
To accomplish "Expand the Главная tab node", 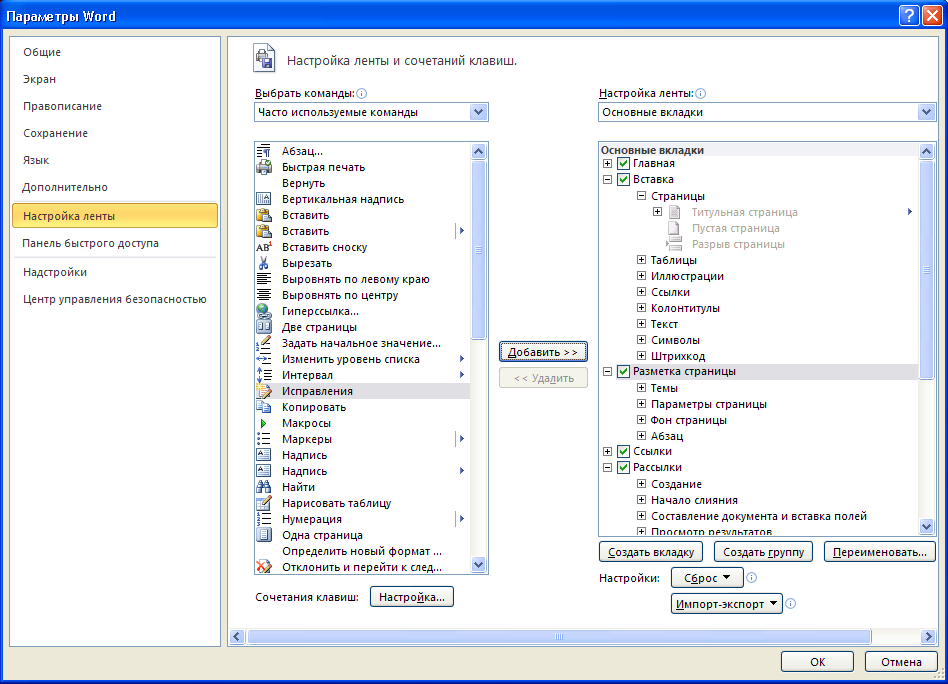I will 608,163.
